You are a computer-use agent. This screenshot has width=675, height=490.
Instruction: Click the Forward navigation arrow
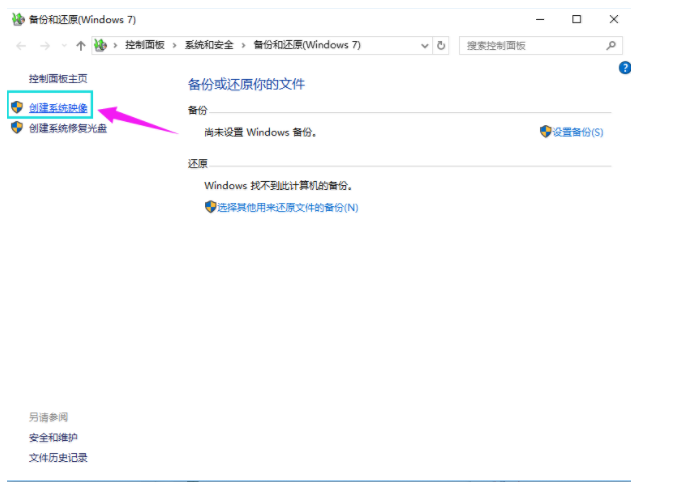coord(45,46)
